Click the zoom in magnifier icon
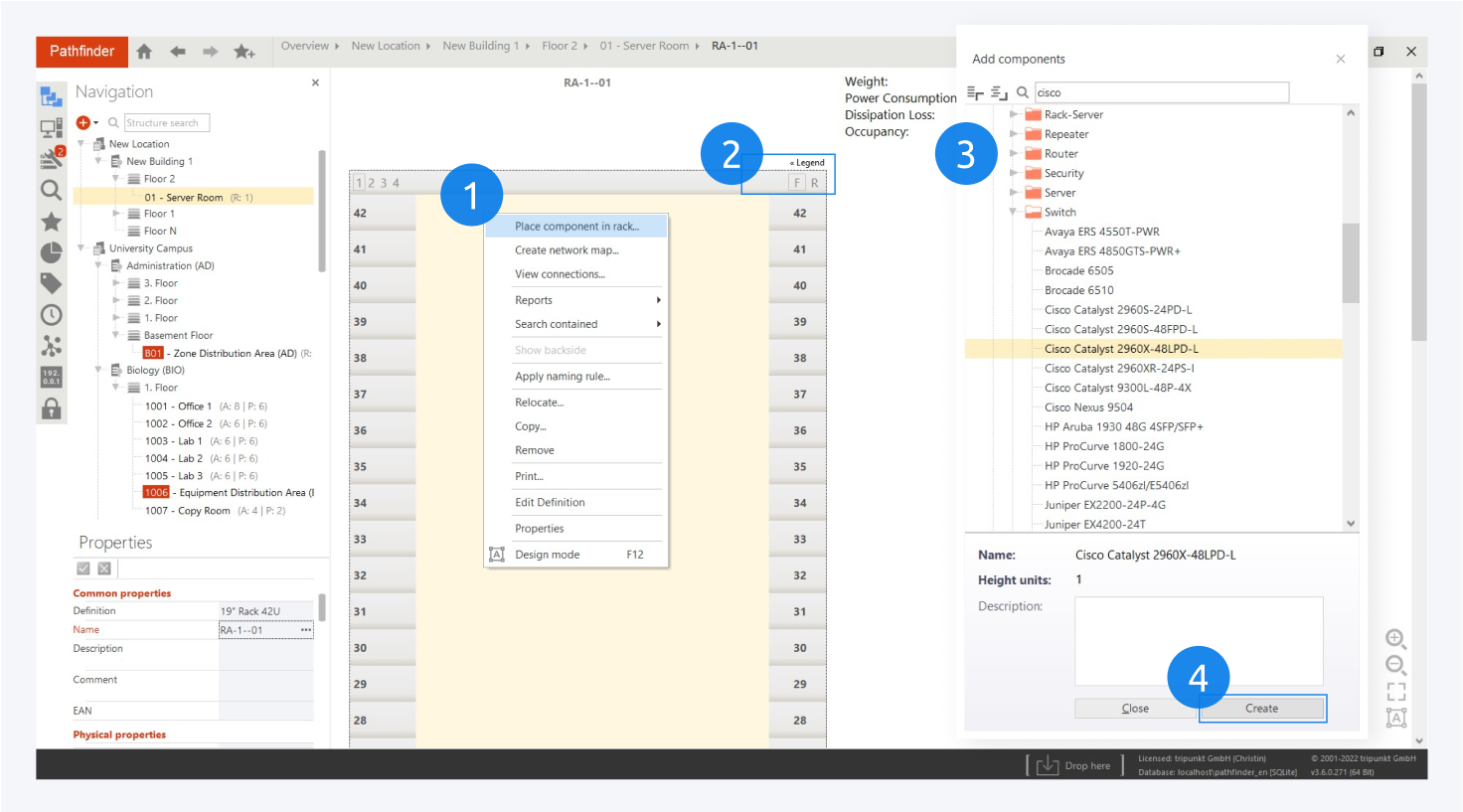 click(x=1395, y=638)
